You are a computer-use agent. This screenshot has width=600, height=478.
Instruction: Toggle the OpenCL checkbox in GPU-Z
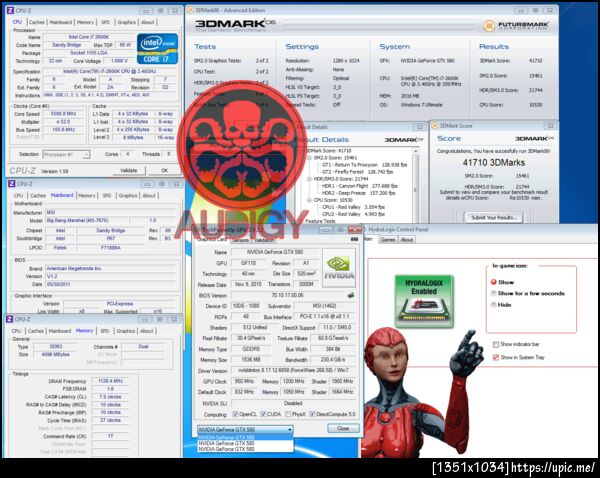(x=236, y=414)
